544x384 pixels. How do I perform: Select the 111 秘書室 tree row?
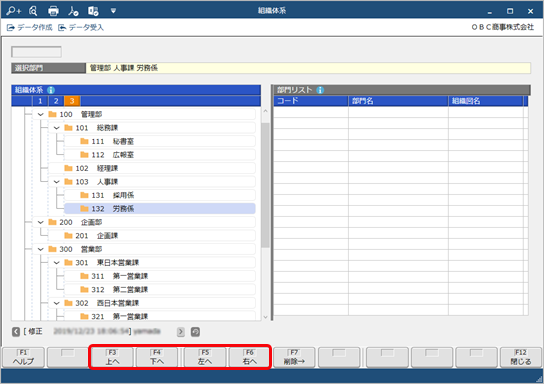160,141
